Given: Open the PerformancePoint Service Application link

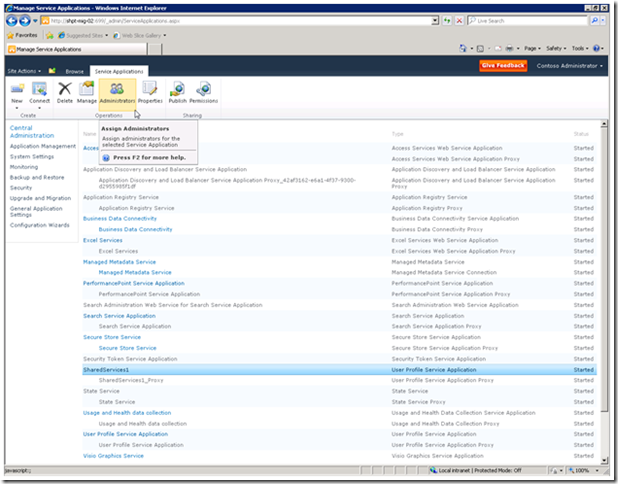Looking at the screenshot, I should click(134, 283).
